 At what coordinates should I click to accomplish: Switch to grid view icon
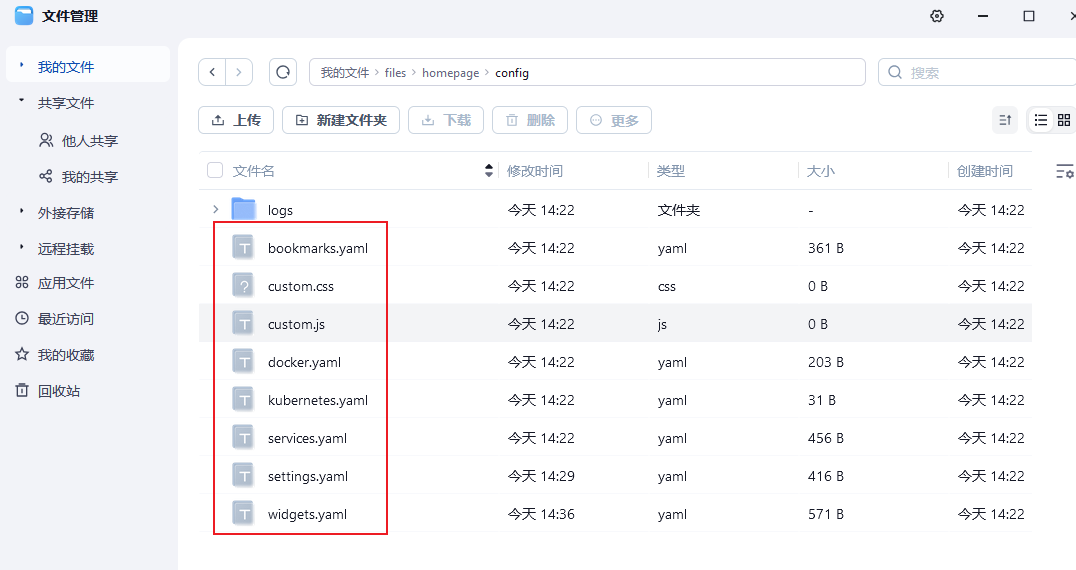1064,120
